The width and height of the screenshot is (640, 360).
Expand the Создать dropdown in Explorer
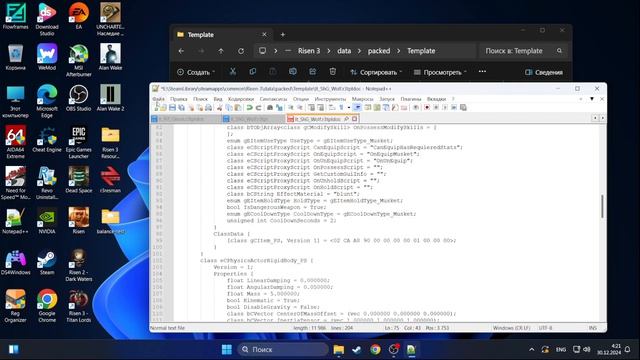[196, 72]
